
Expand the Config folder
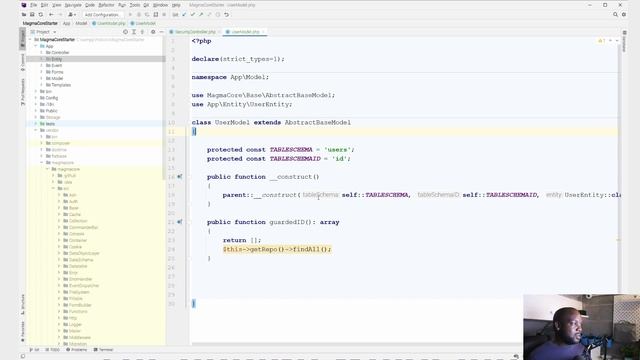coord(36,98)
